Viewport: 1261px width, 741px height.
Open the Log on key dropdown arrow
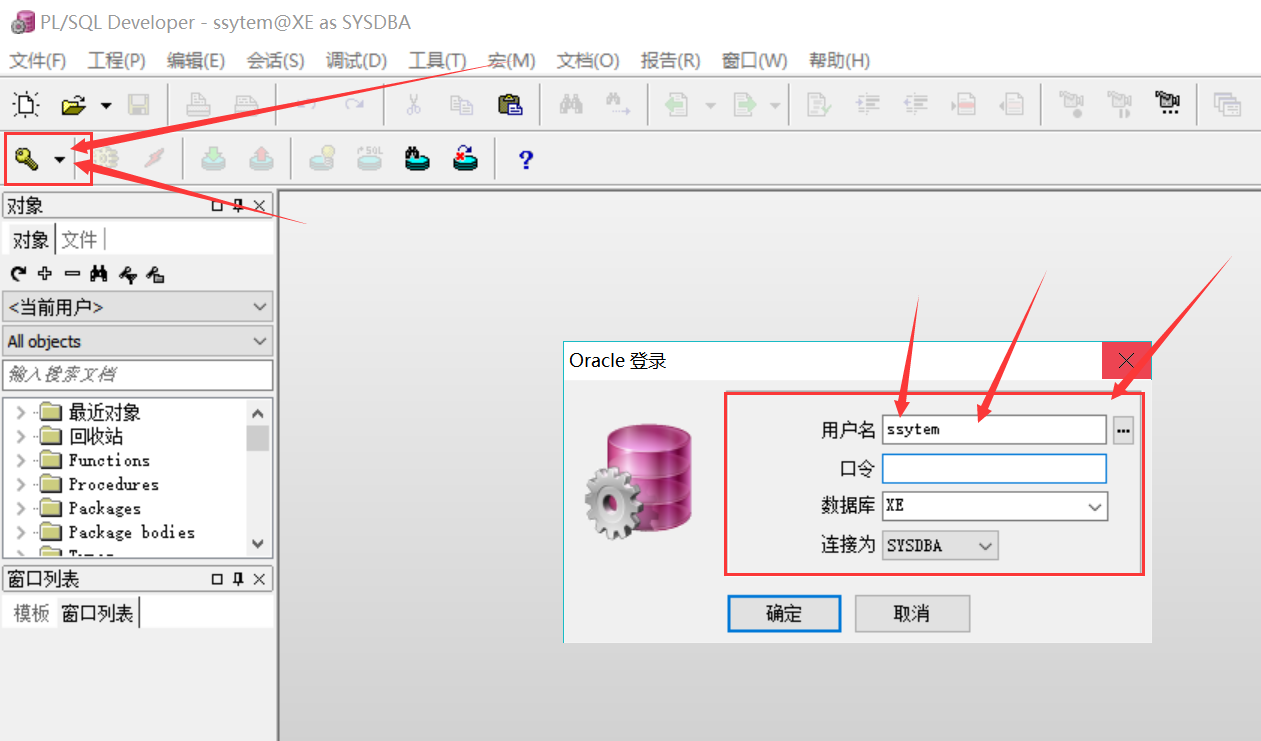[x=60, y=159]
